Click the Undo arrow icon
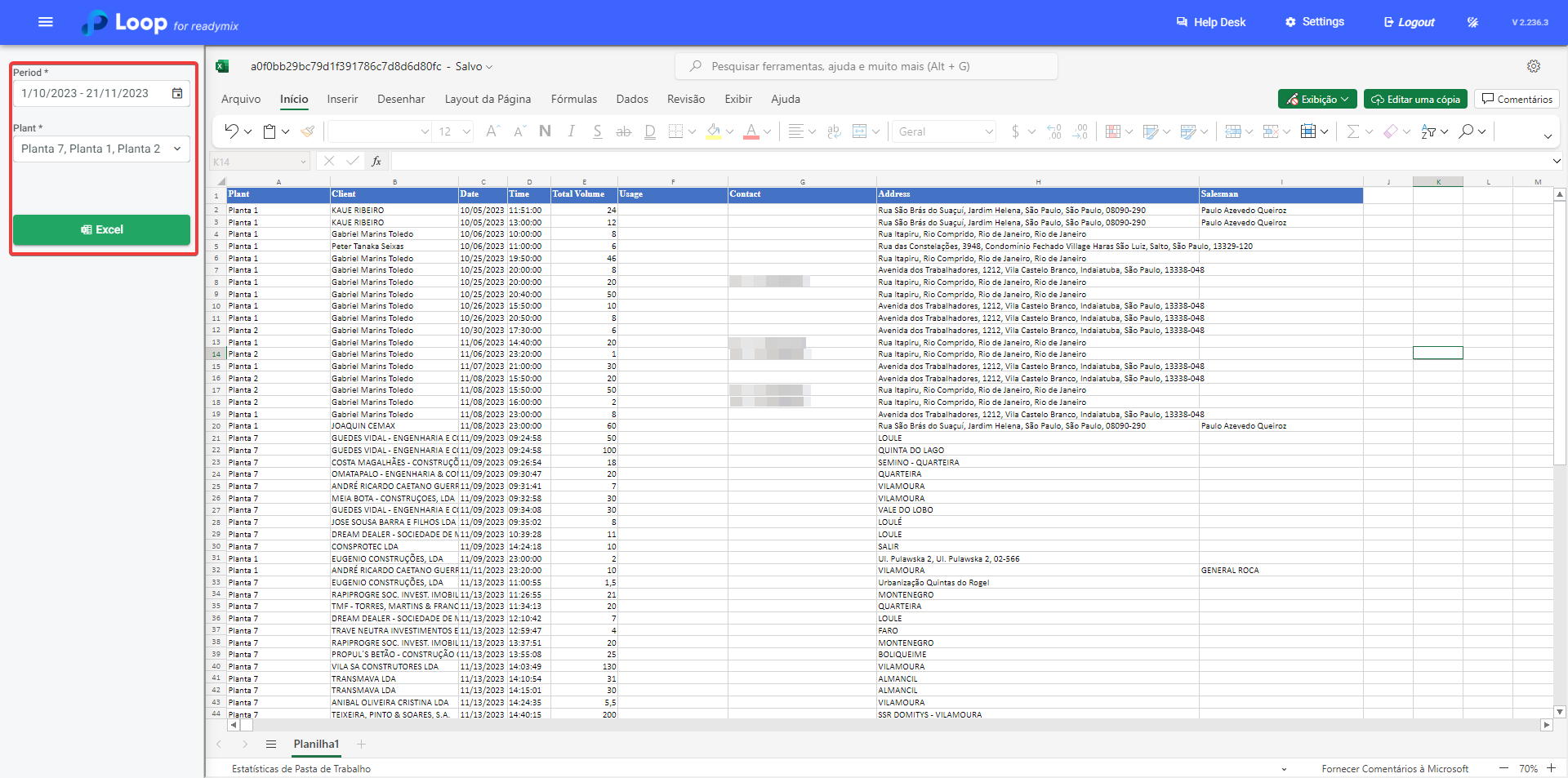The image size is (1568, 778). (232, 131)
